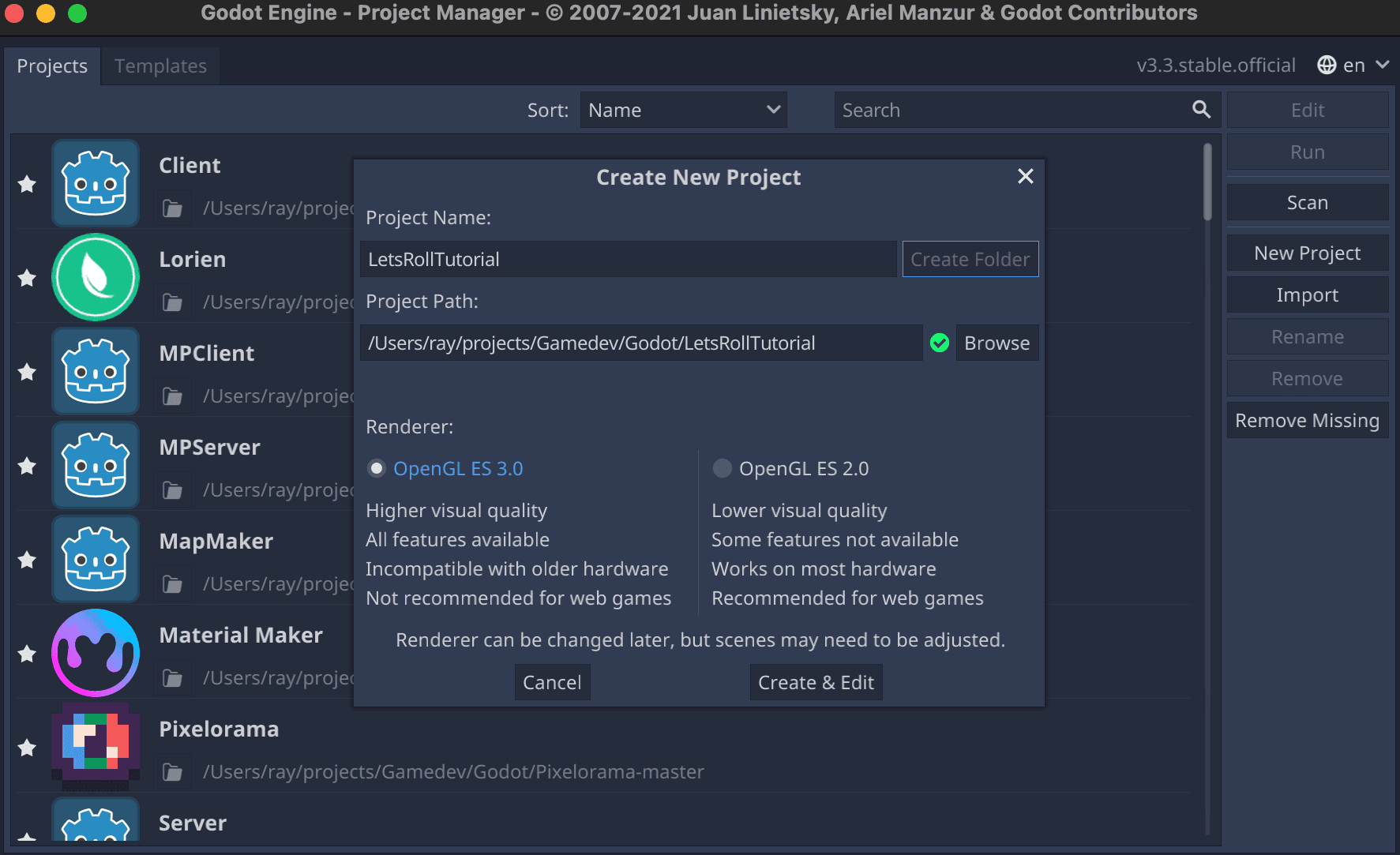Open MPClient project folder icon

tap(172, 396)
